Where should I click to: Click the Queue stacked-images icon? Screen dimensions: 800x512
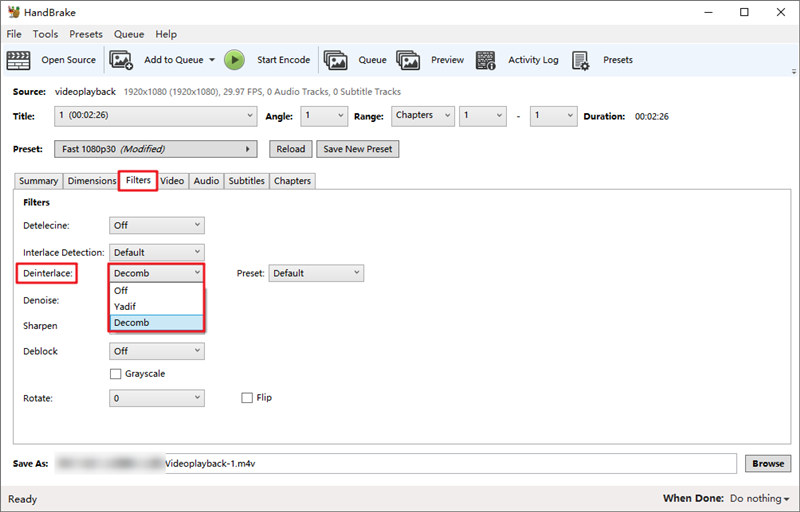[x=336, y=60]
